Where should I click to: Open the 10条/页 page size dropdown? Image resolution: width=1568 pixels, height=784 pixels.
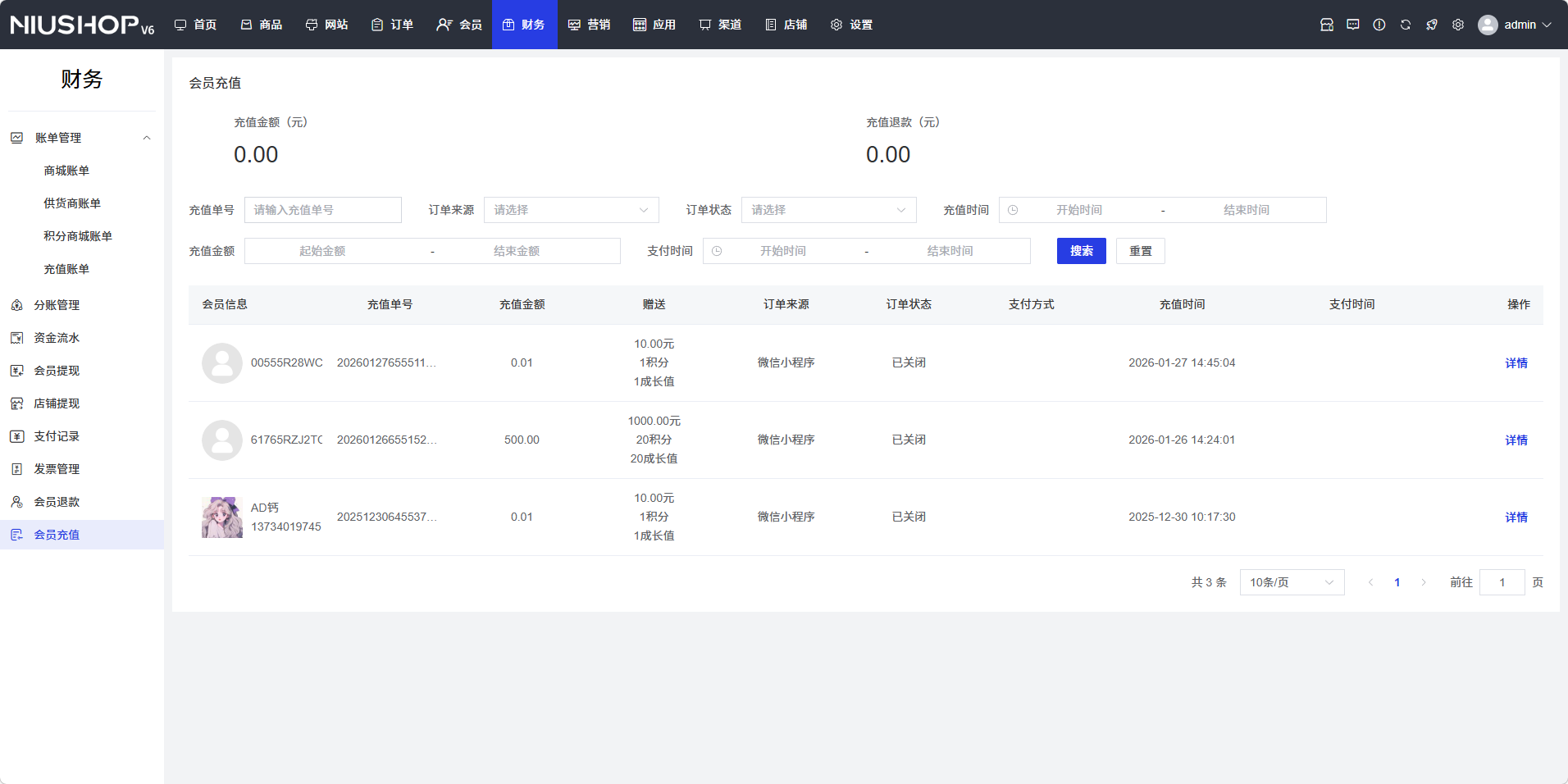pos(1291,582)
